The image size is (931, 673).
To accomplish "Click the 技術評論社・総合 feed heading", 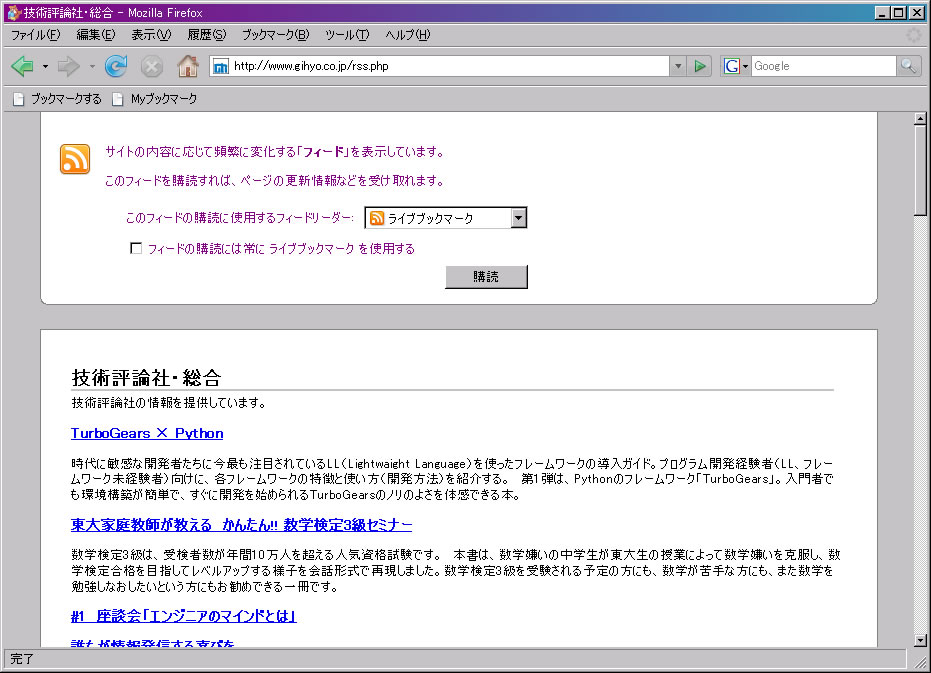I will tap(147, 377).
